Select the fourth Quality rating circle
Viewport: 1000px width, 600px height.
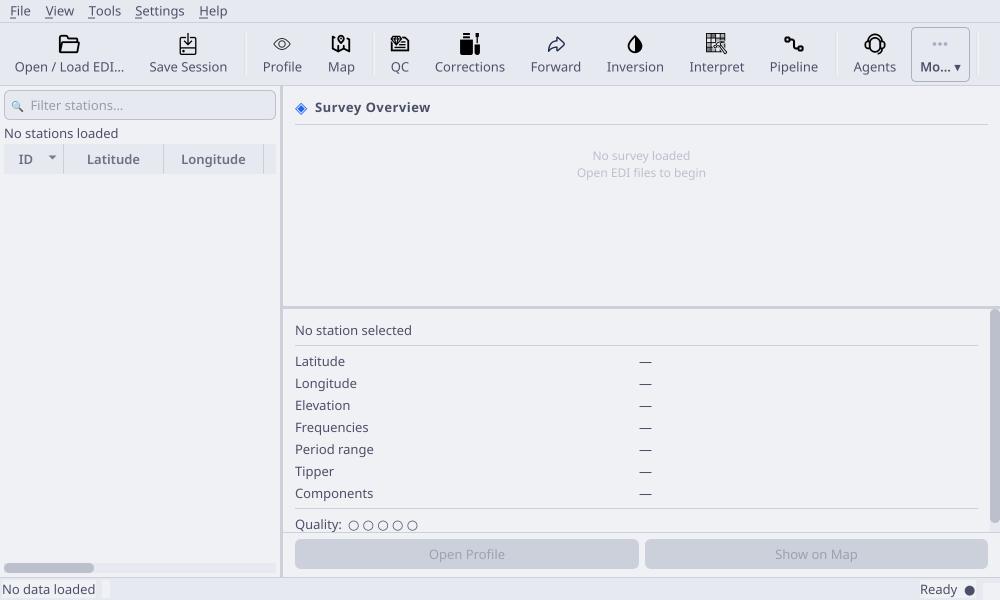pyautogui.click(x=398, y=525)
